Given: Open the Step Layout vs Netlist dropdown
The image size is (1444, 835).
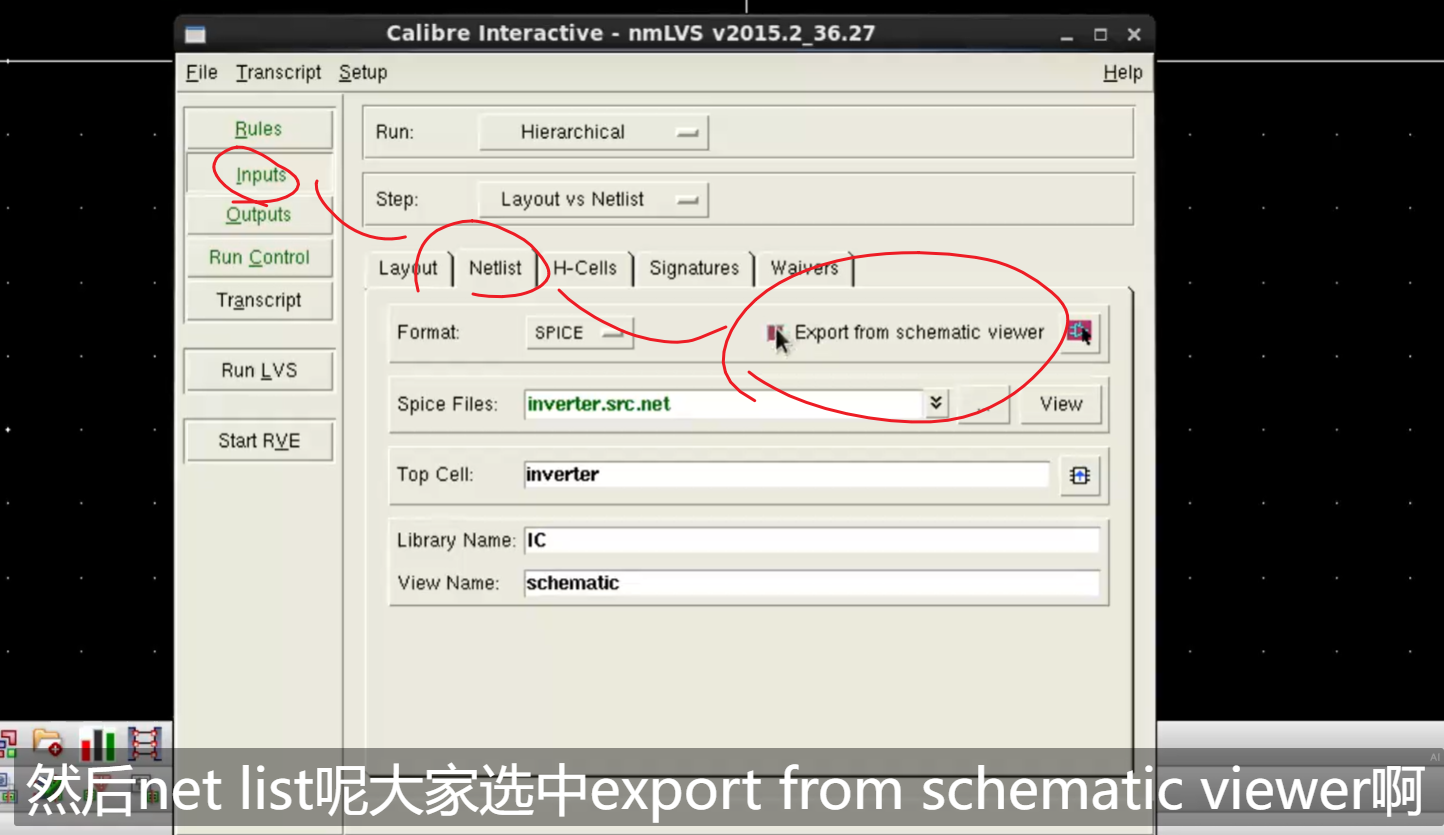Looking at the screenshot, I should [593, 199].
